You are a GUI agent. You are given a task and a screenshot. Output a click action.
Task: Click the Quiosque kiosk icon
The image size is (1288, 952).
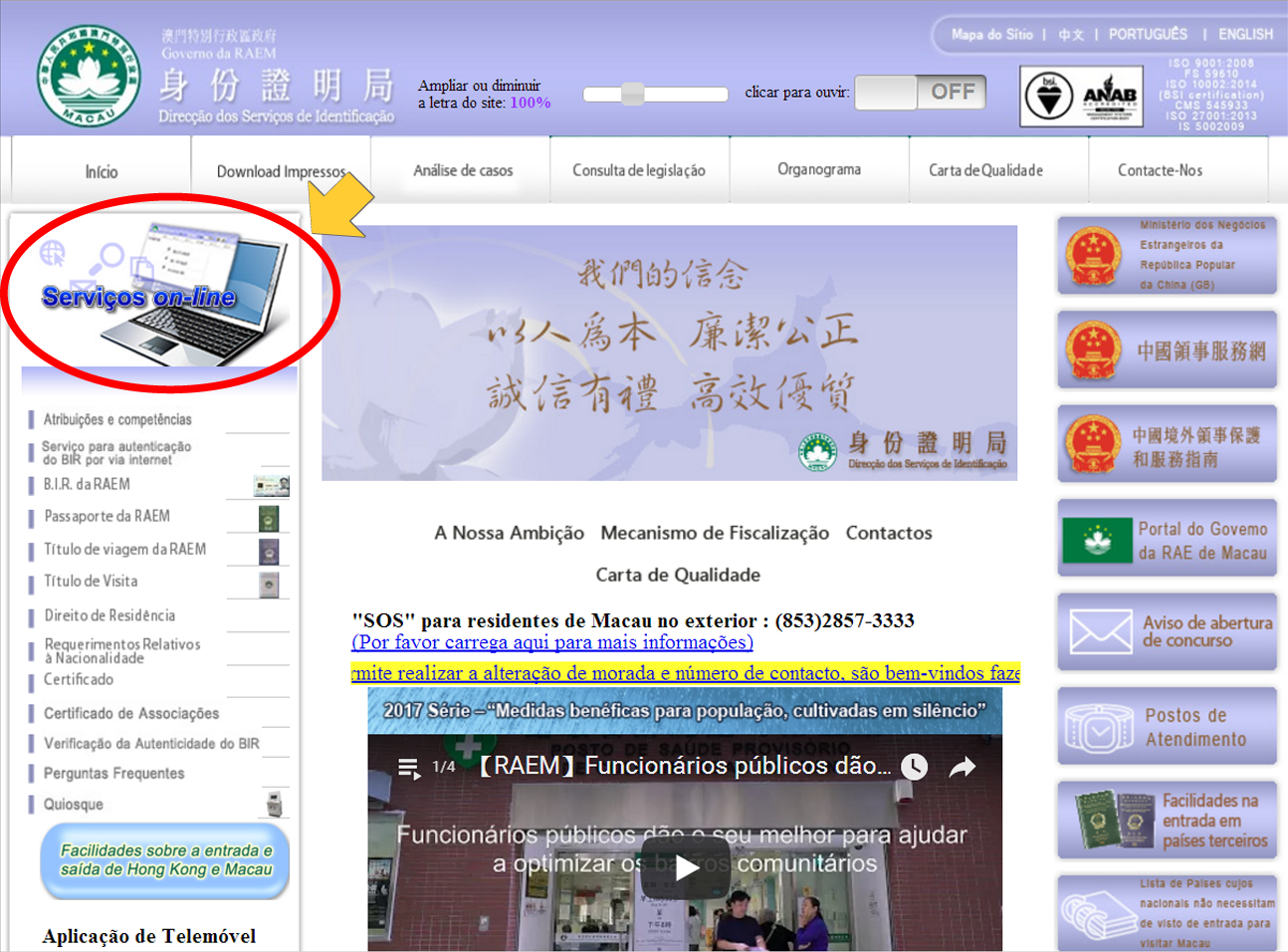point(274,803)
